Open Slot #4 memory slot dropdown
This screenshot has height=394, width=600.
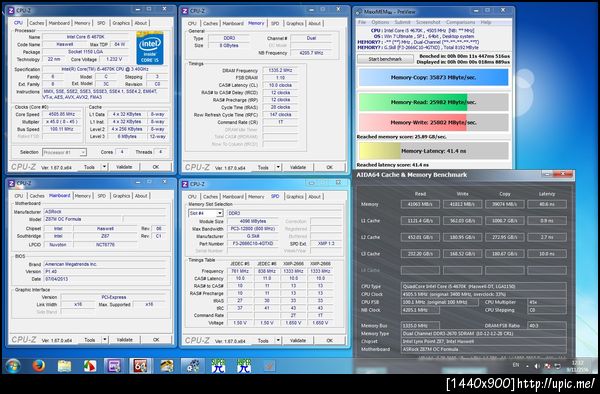pos(220,213)
